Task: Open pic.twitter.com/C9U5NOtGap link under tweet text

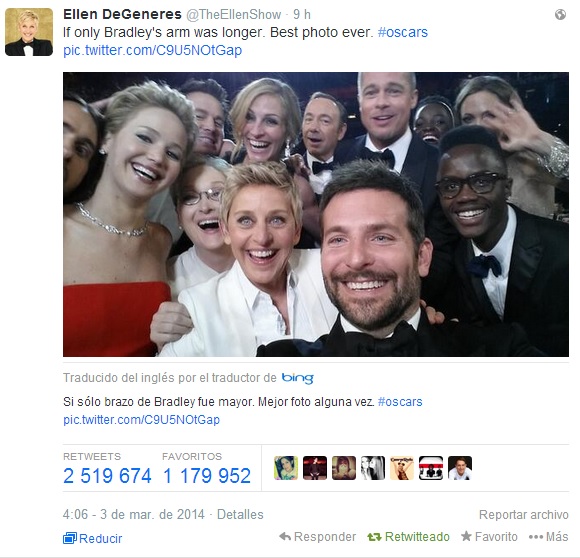Action: 152,50
